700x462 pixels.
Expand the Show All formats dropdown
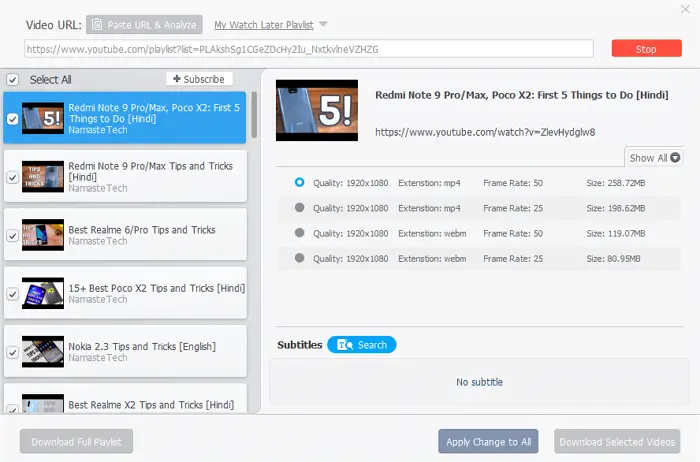tap(654, 158)
